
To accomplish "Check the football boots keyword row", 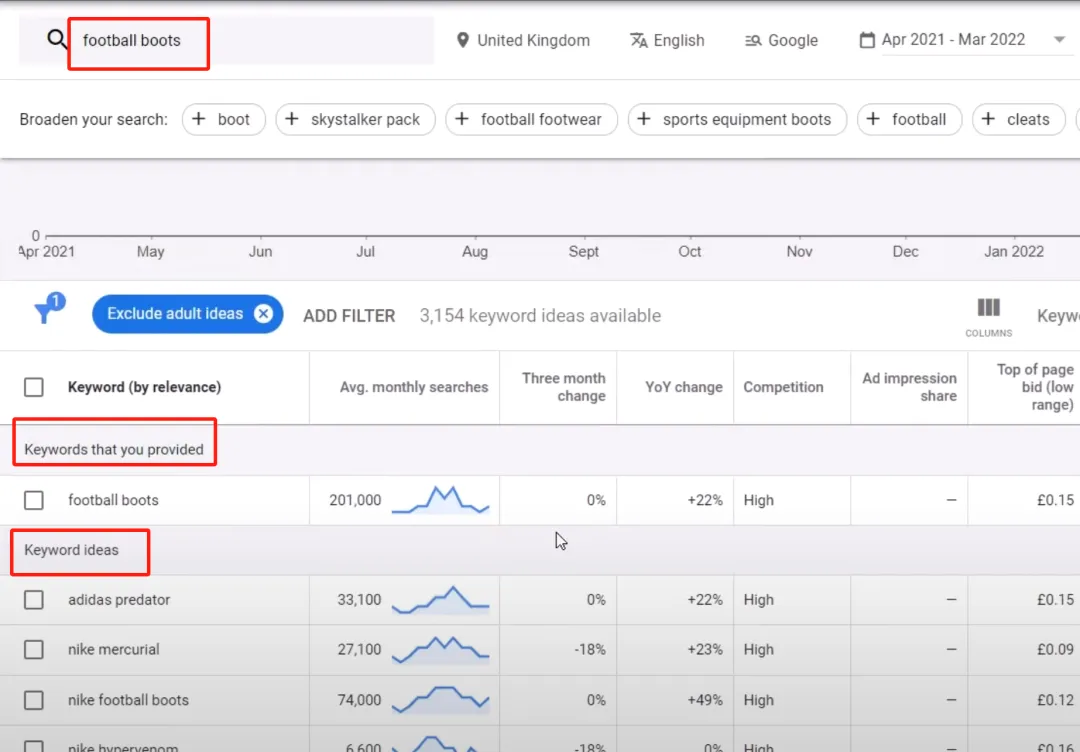I will (x=34, y=500).
